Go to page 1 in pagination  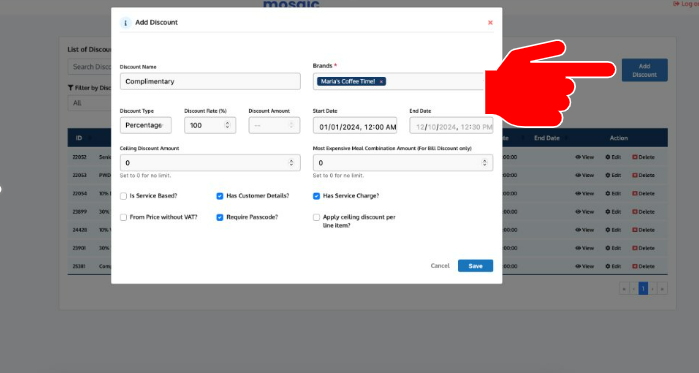pyautogui.click(x=643, y=289)
